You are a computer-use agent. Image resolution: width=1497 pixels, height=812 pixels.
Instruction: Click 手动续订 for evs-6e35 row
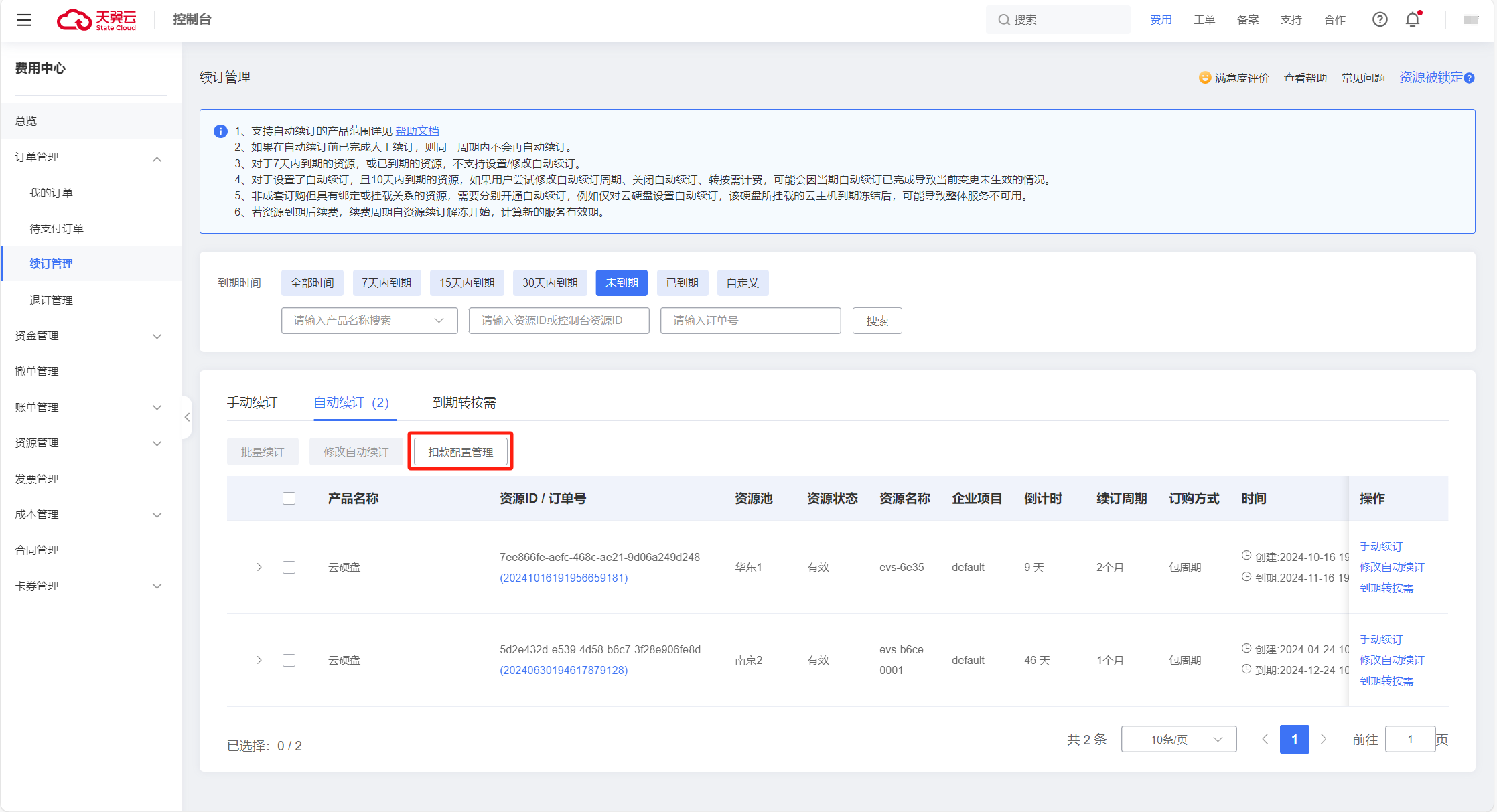(1381, 546)
